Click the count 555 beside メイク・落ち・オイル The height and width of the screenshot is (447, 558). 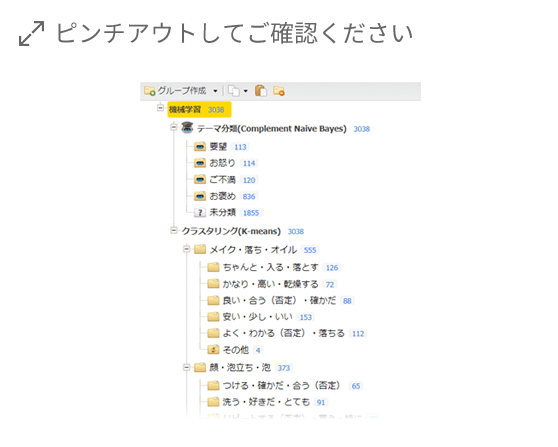pos(310,250)
